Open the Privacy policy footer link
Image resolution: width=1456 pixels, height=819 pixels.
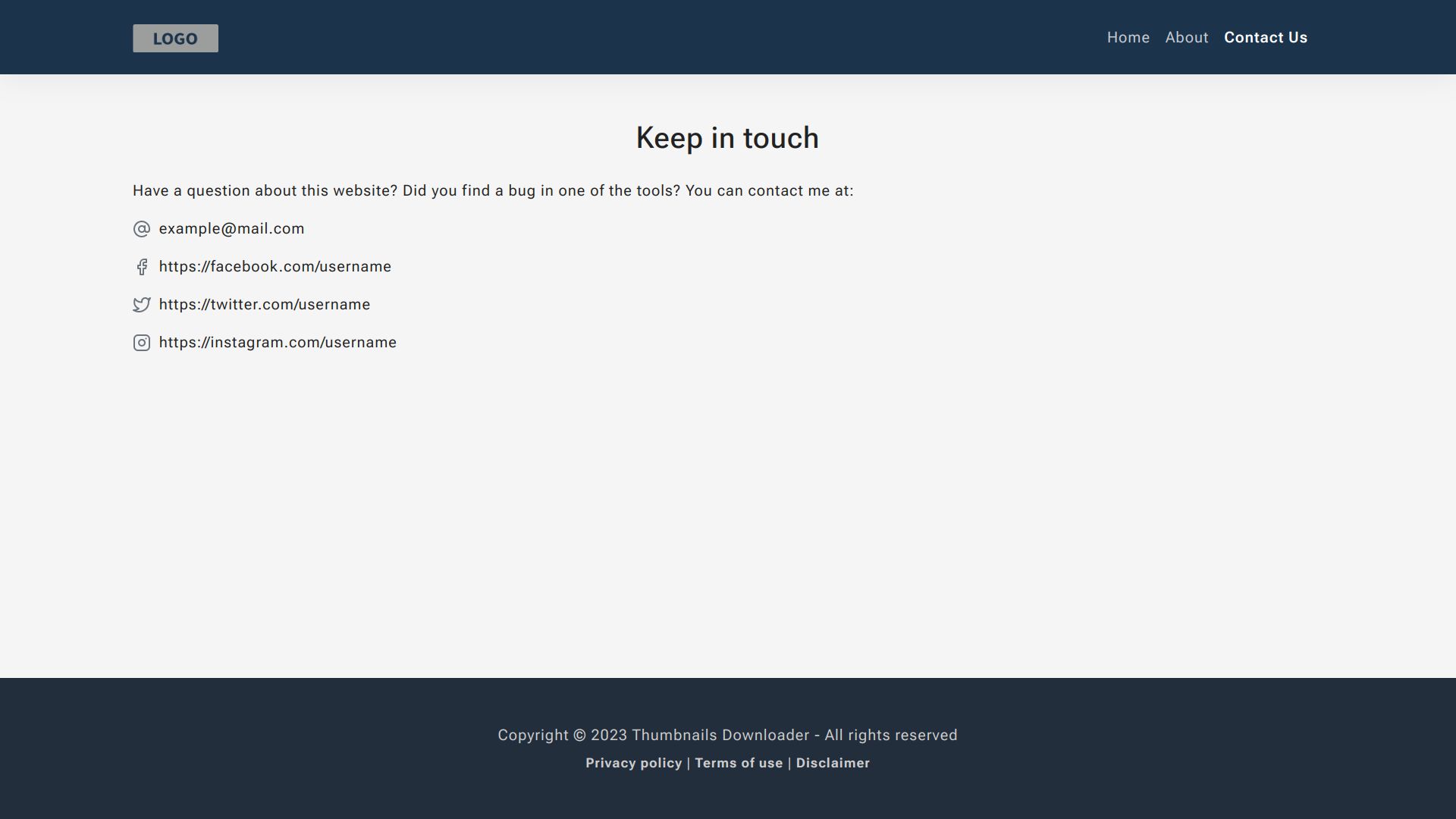click(x=633, y=764)
